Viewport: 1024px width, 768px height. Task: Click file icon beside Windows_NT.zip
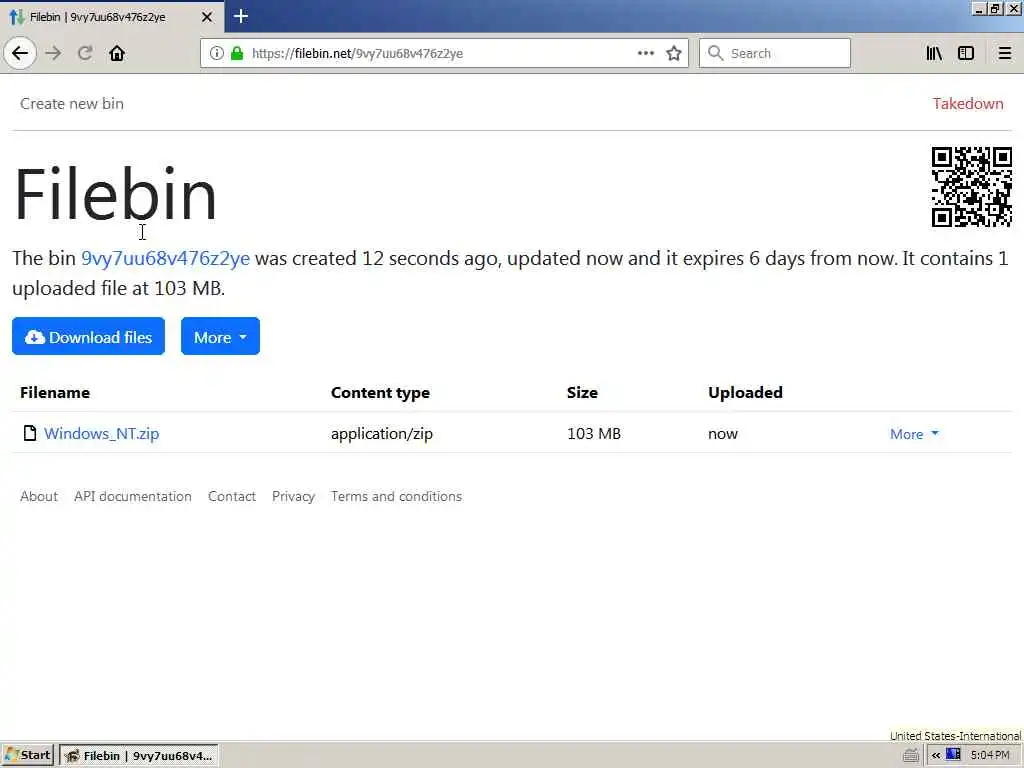tap(29, 433)
